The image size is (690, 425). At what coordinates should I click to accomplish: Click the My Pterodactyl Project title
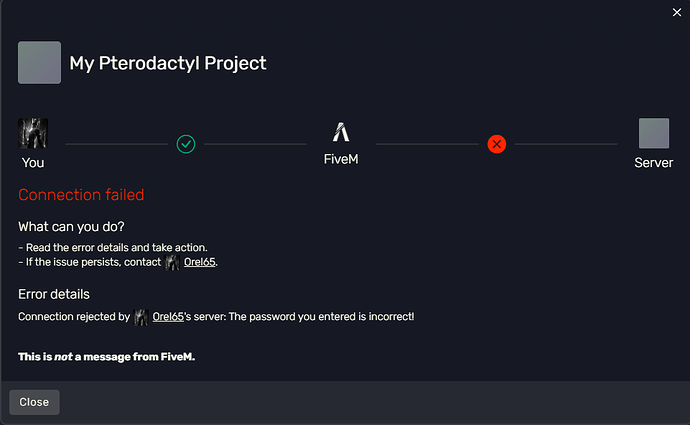[168, 63]
